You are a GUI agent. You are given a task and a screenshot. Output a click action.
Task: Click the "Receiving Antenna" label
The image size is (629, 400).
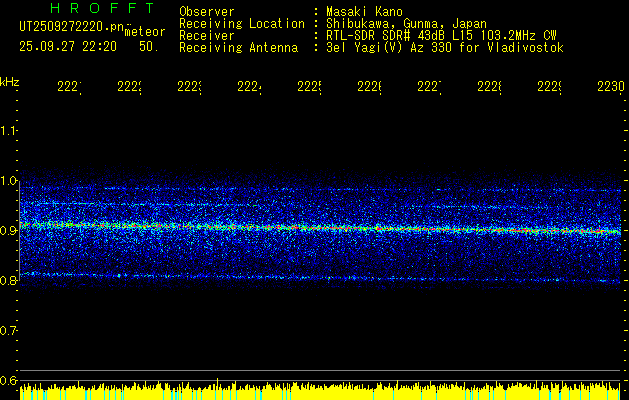238,48
